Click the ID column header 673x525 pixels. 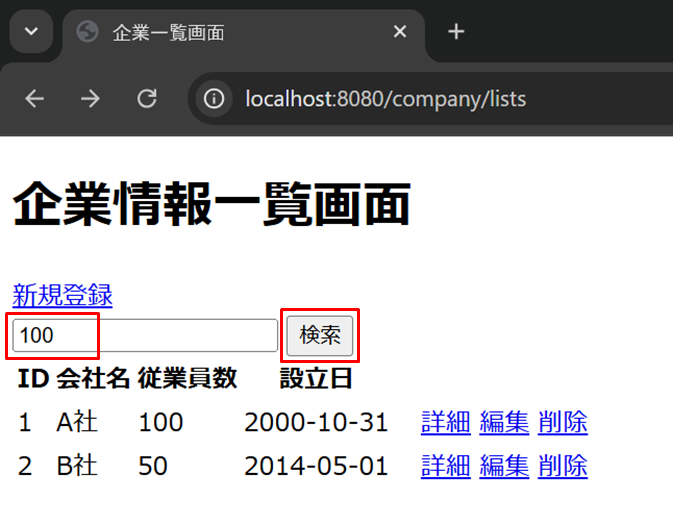pyautogui.click(x=33, y=379)
